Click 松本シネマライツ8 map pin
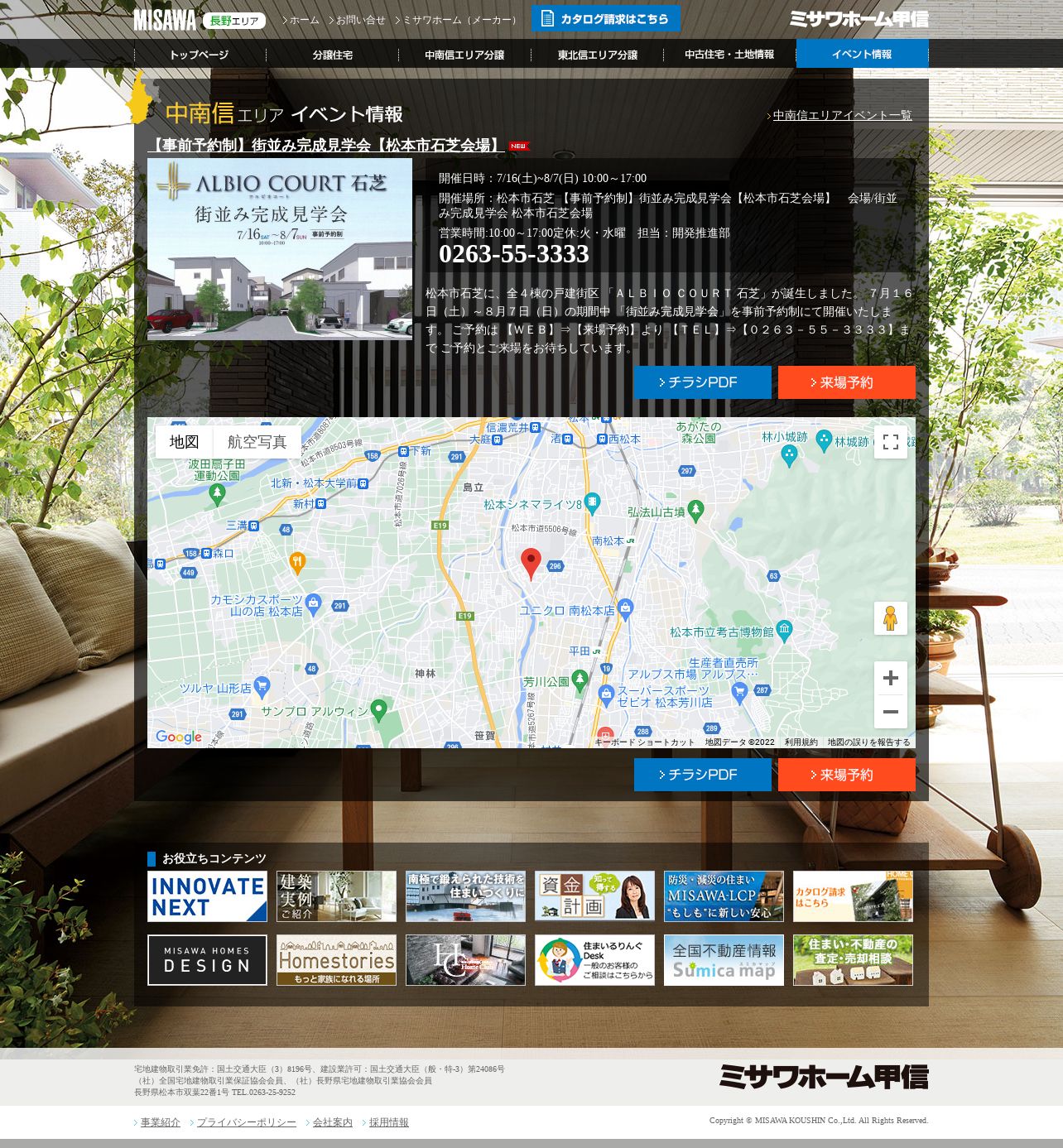The height and width of the screenshot is (1148, 1063). 592,502
